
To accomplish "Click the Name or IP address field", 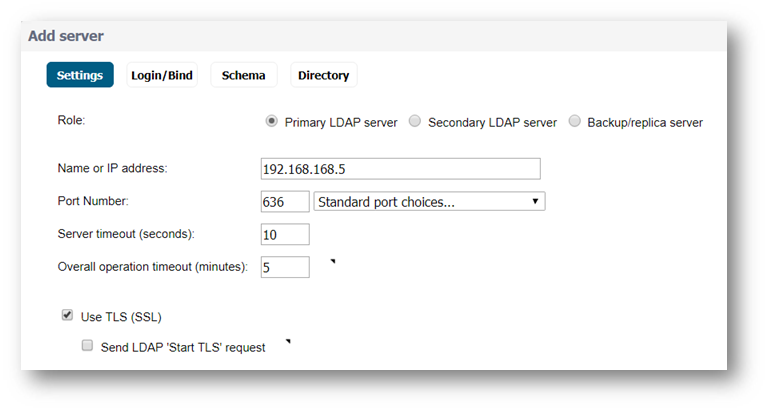I will coord(399,168).
